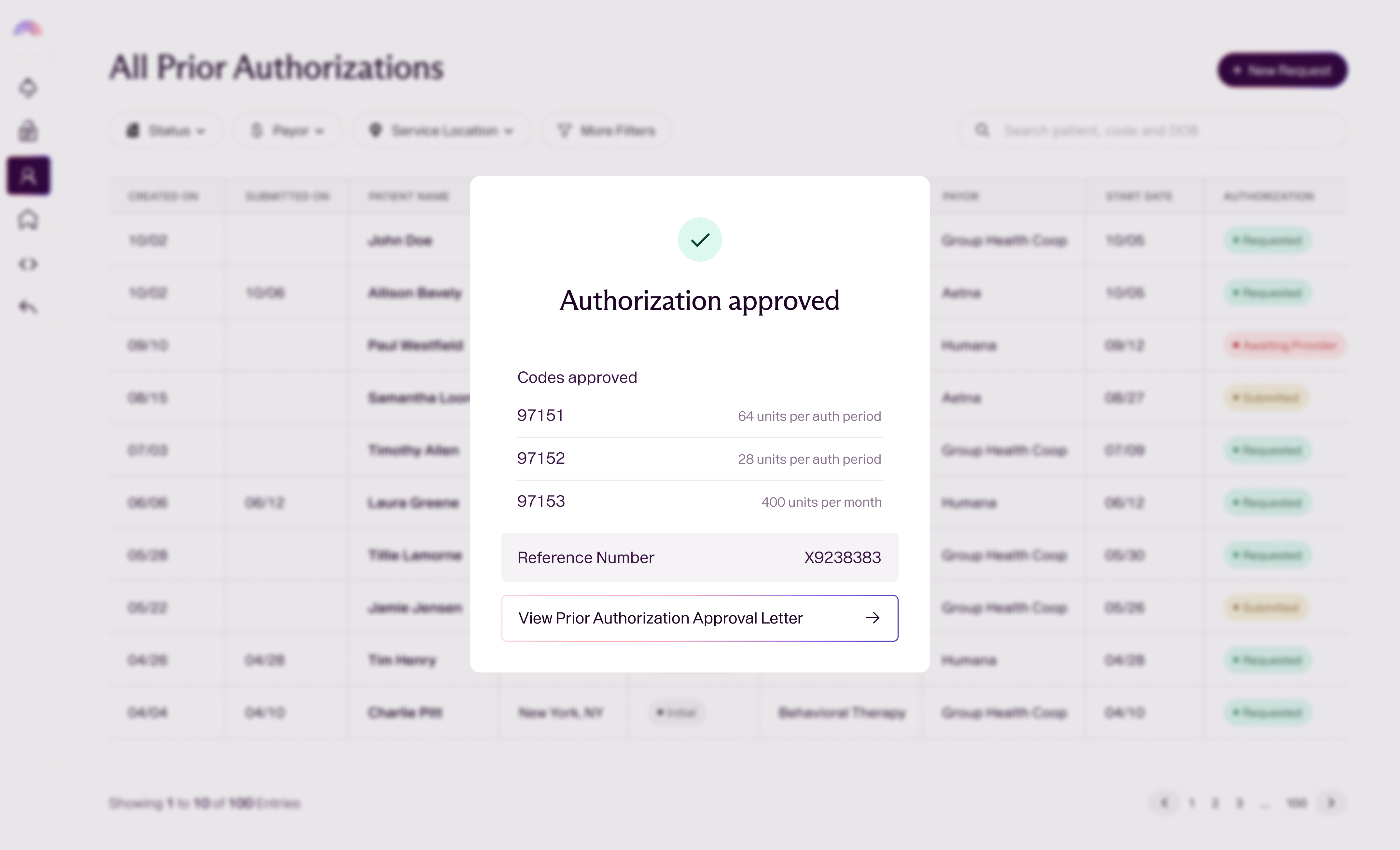Click the search magnifier icon
Viewport: 1400px width, 850px height.
point(982,130)
